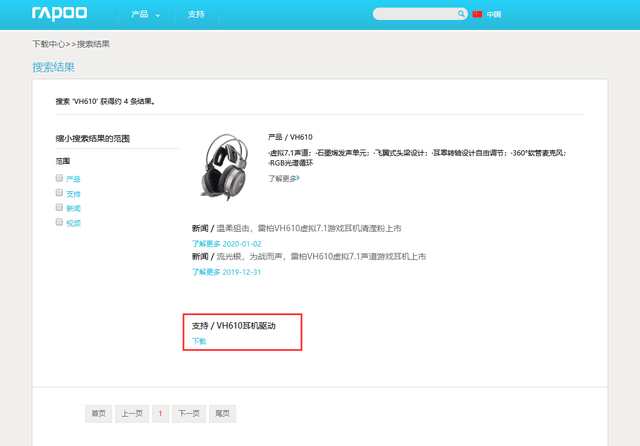This screenshot has height=446, width=640.
Task: Click the 搜索结果 page heading
Action: [53, 67]
